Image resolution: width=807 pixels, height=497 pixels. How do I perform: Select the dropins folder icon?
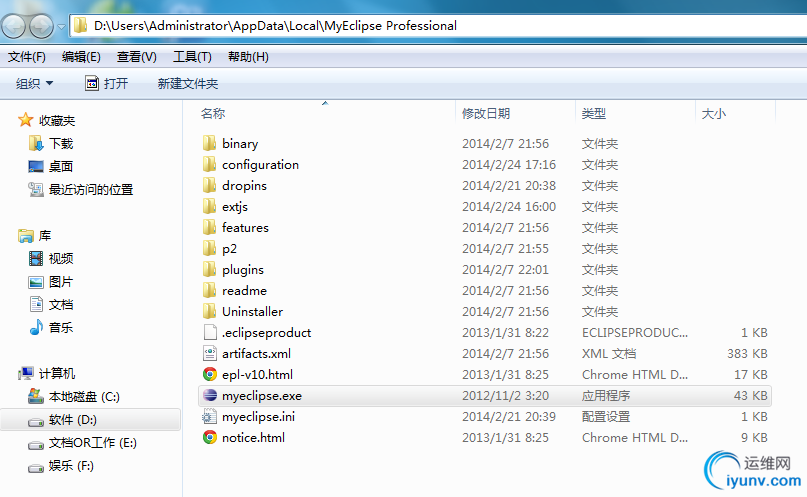coord(209,185)
